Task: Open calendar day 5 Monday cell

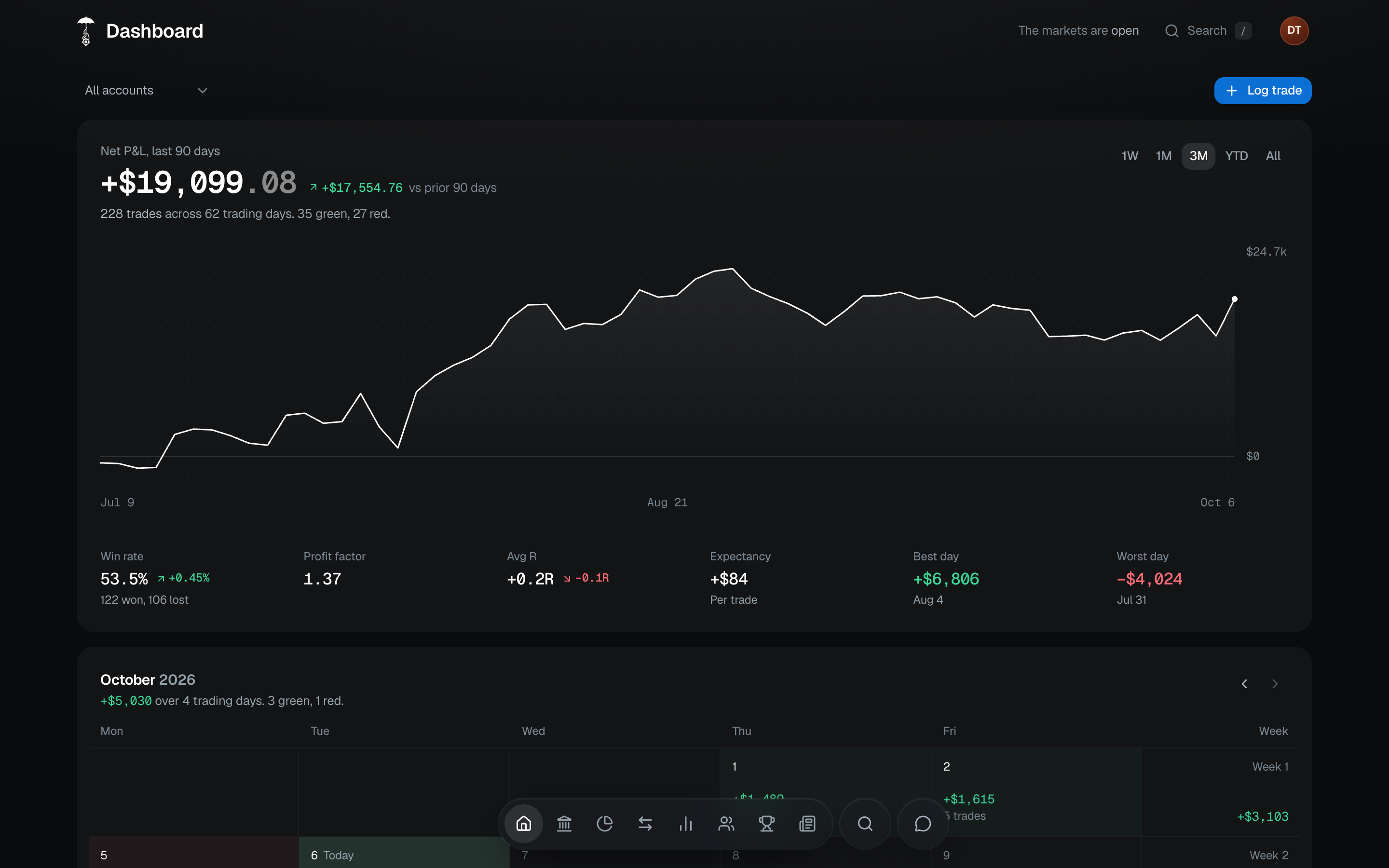Action: [x=193, y=853]
